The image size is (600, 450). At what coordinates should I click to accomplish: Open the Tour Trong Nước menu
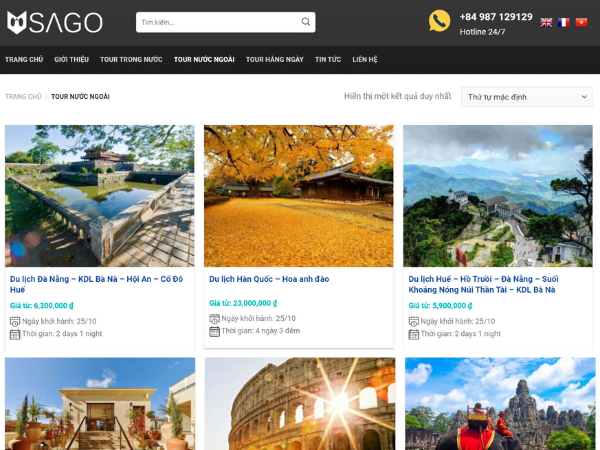pos(131,60)
